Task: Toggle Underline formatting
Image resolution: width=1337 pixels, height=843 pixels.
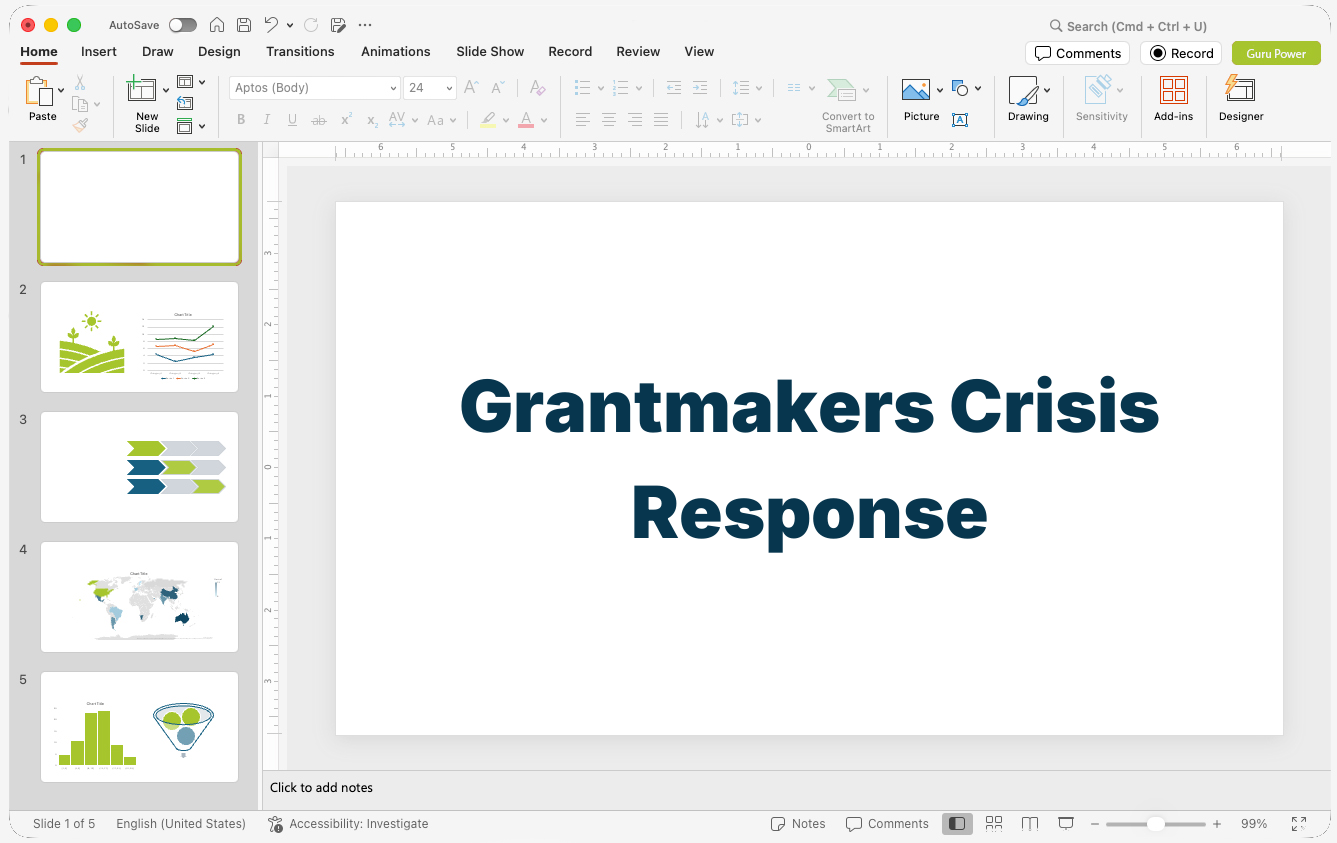Action: (x=293, y=120)
